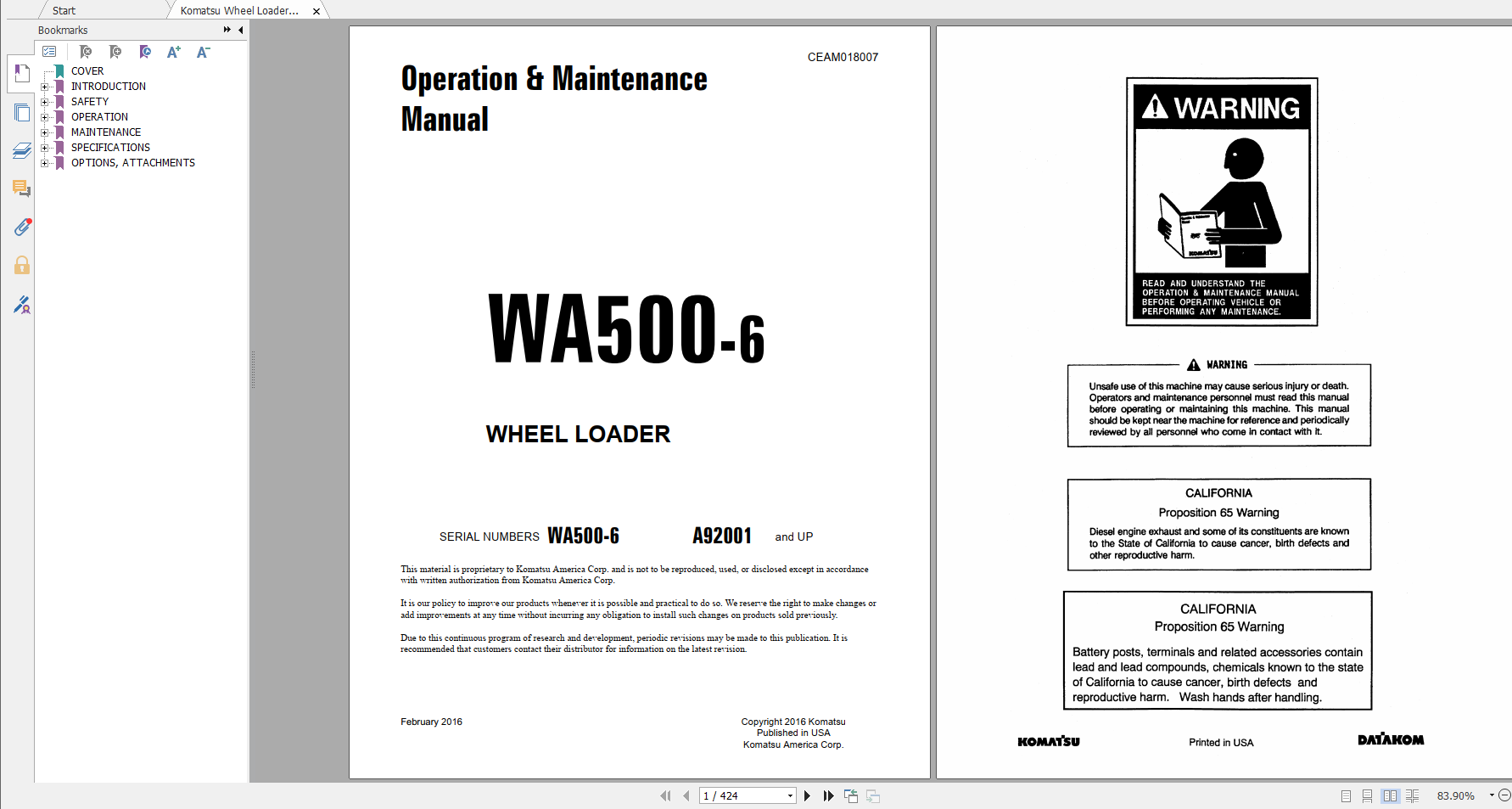The height and width of the screenshot is (809, 1512).
Task: Decrease bookmark font size with A- icon
Action: coord(203,52)
